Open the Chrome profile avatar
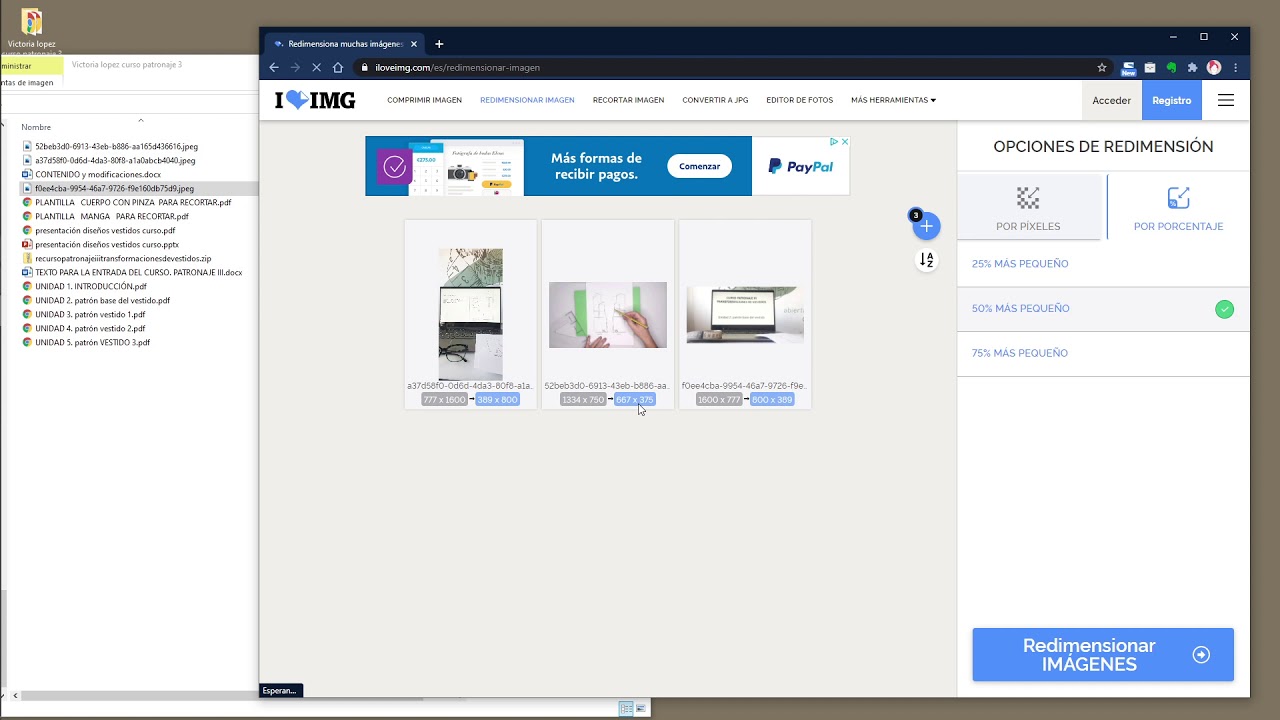This screenshot has height=720, width=1280. (1214, 68)
